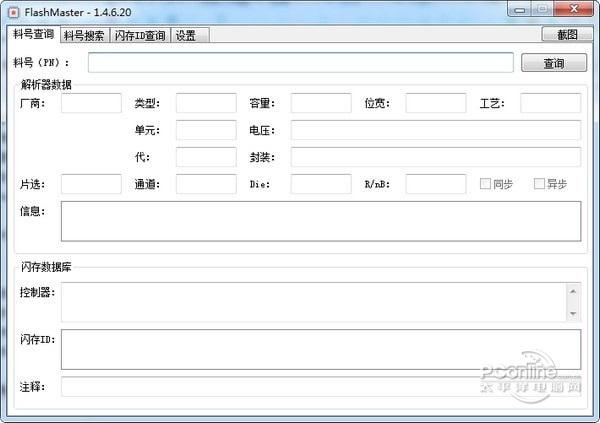
Task: Click the 查询 query button
Action: pyautogui.click(x=554, y=63)
